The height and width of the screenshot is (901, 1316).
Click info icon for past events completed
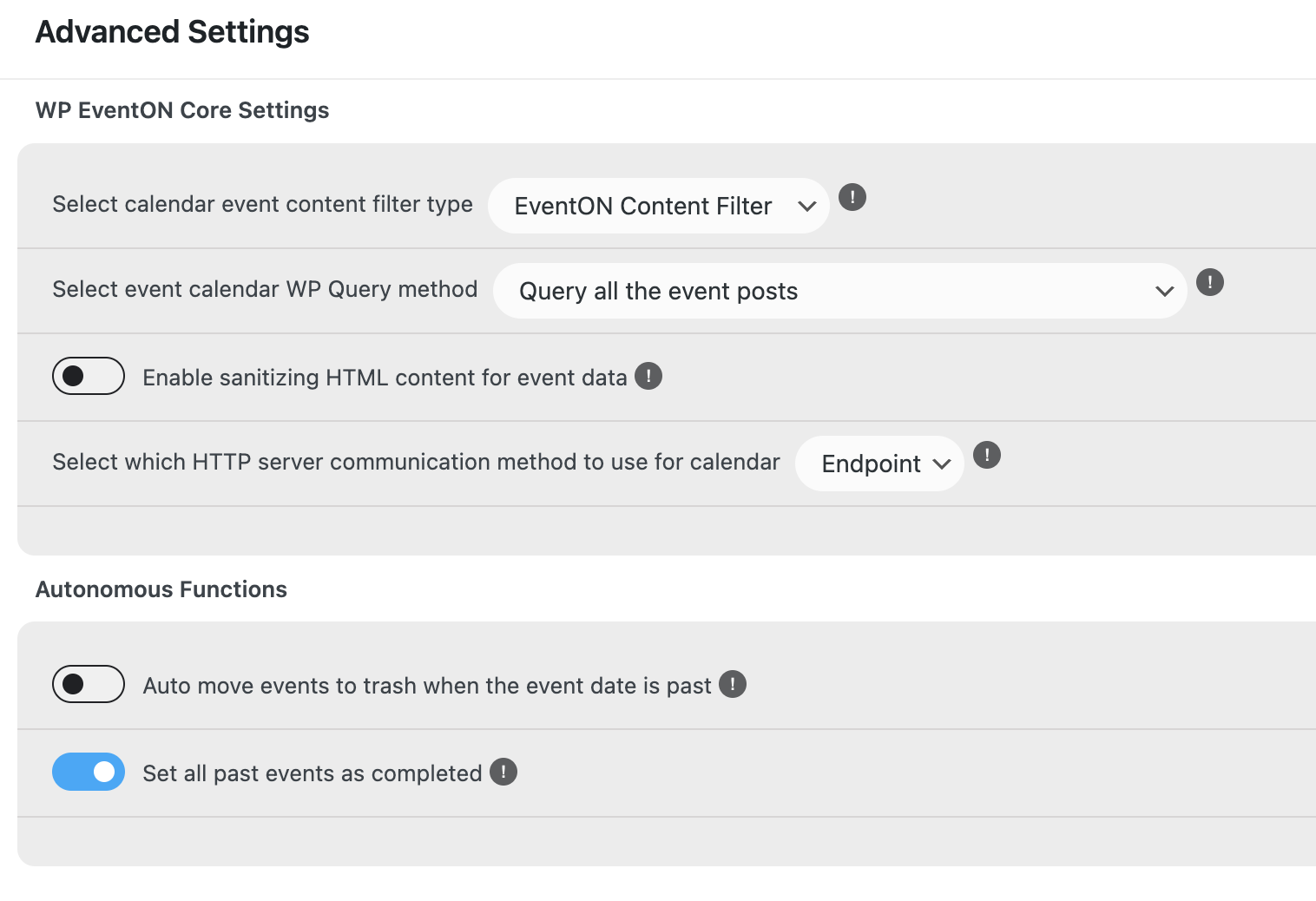(x=503, y=772)
